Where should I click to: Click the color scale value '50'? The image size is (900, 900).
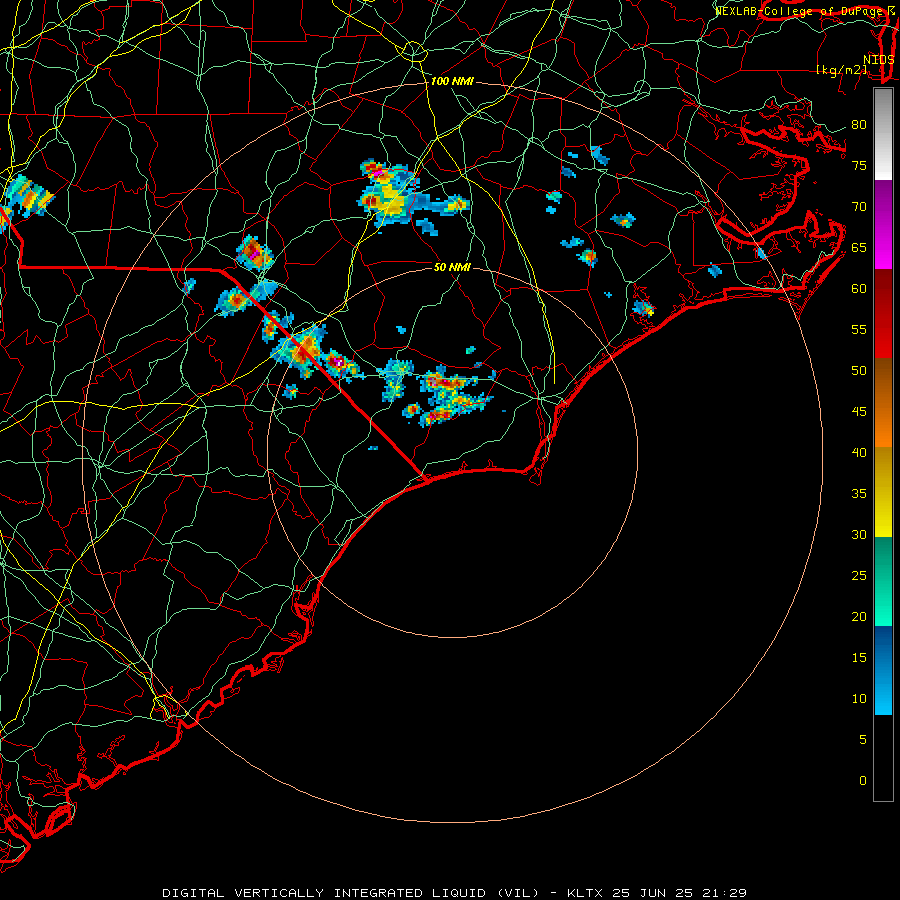tap(859, 371)
